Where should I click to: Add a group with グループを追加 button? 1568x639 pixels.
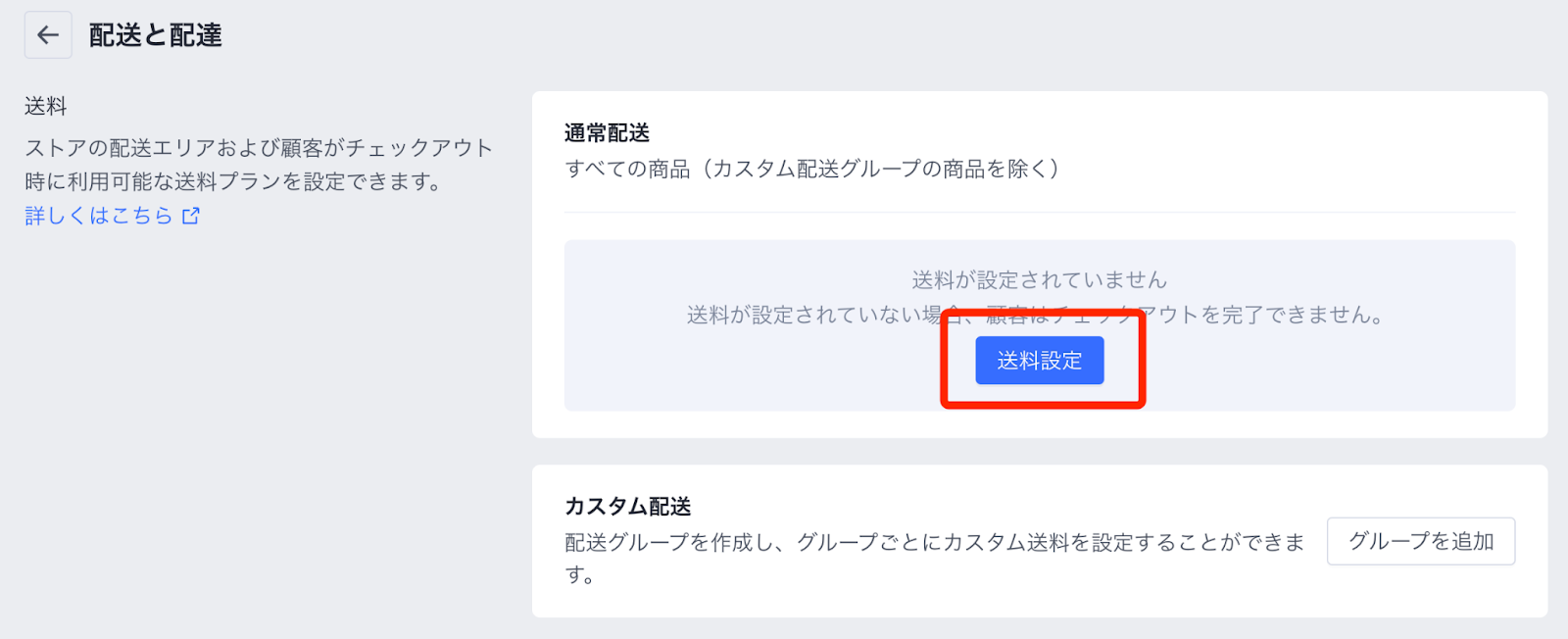(x=1421, y=541)
